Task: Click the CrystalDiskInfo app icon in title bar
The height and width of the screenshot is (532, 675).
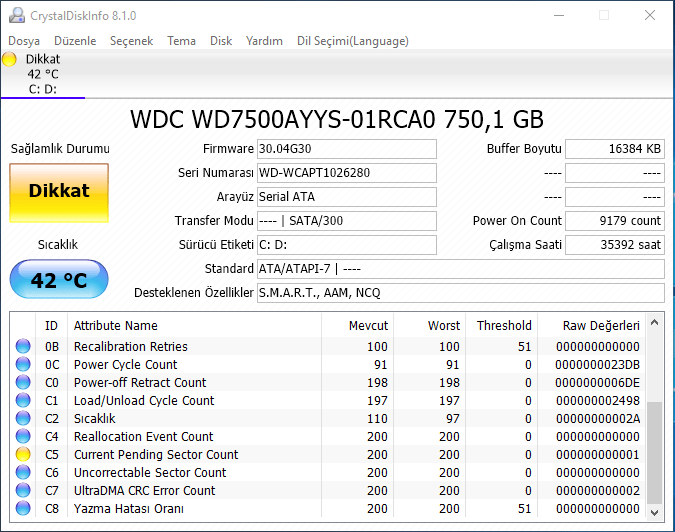Action: [17, 15]
